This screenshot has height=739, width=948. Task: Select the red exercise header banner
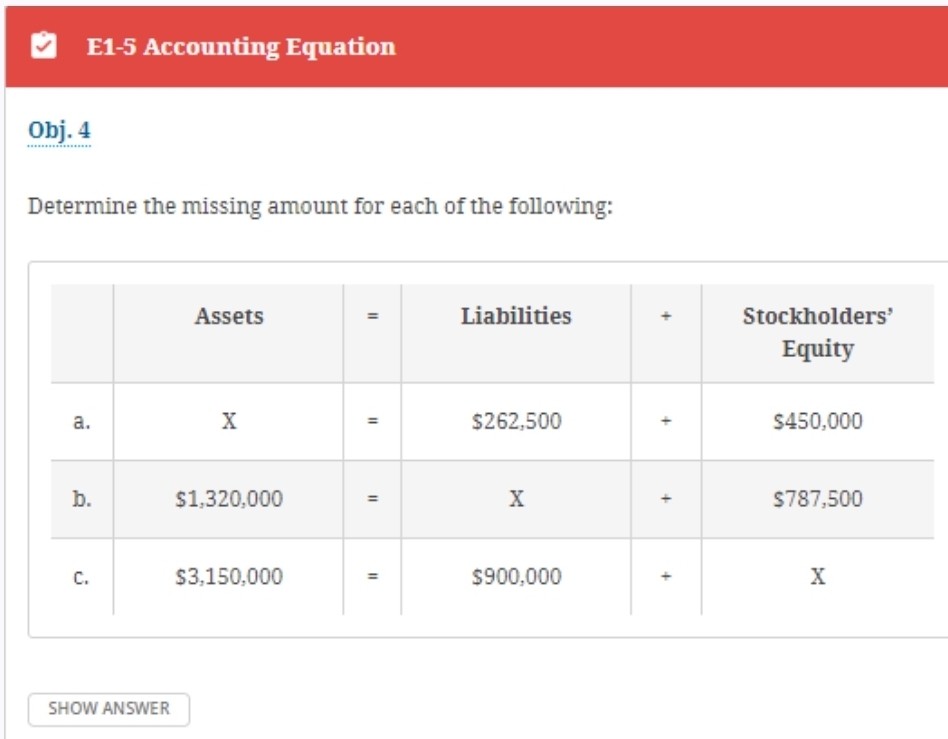coord(474,44)
